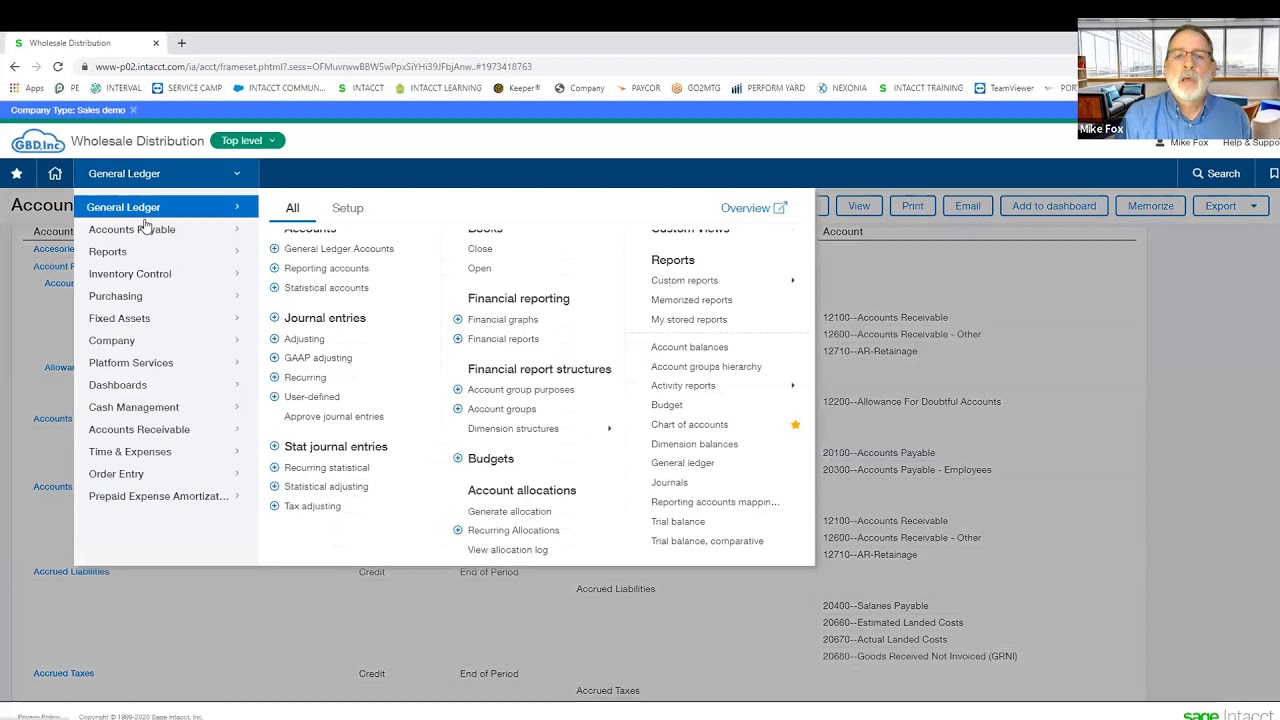Open Memorized reports link
Viewport: 1280px width, 720px height.
point(691,300)
